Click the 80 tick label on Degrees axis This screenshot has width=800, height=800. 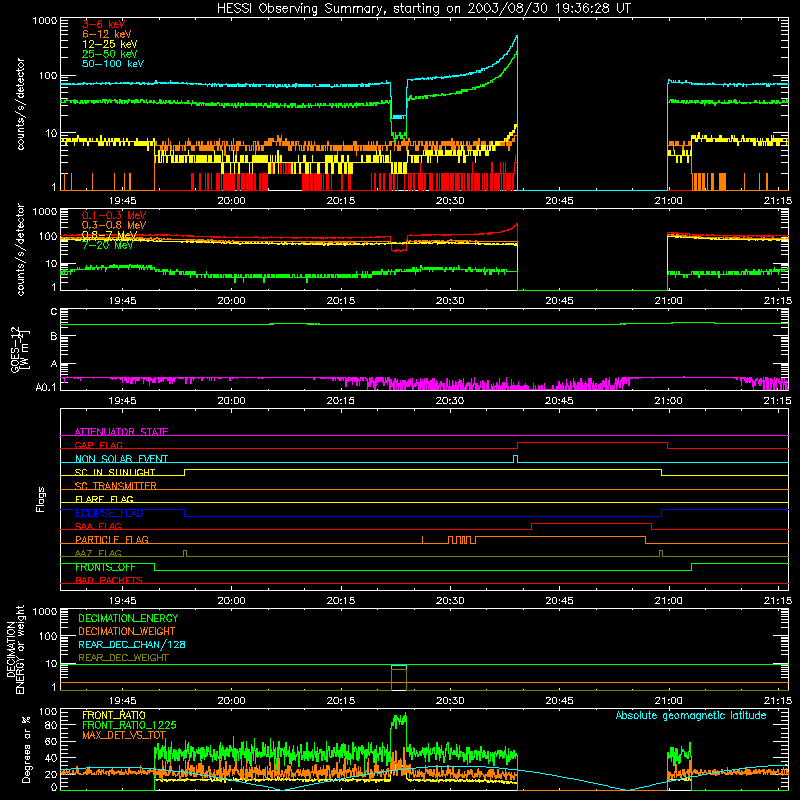51,725
